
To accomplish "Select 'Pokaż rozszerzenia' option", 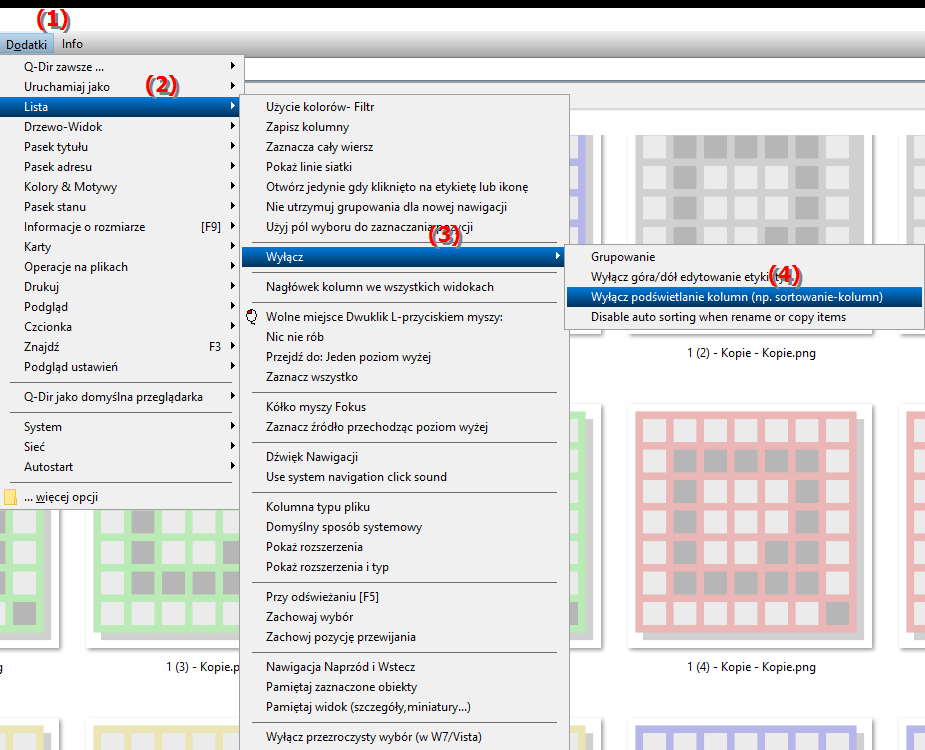I will [x=404, y=548].
